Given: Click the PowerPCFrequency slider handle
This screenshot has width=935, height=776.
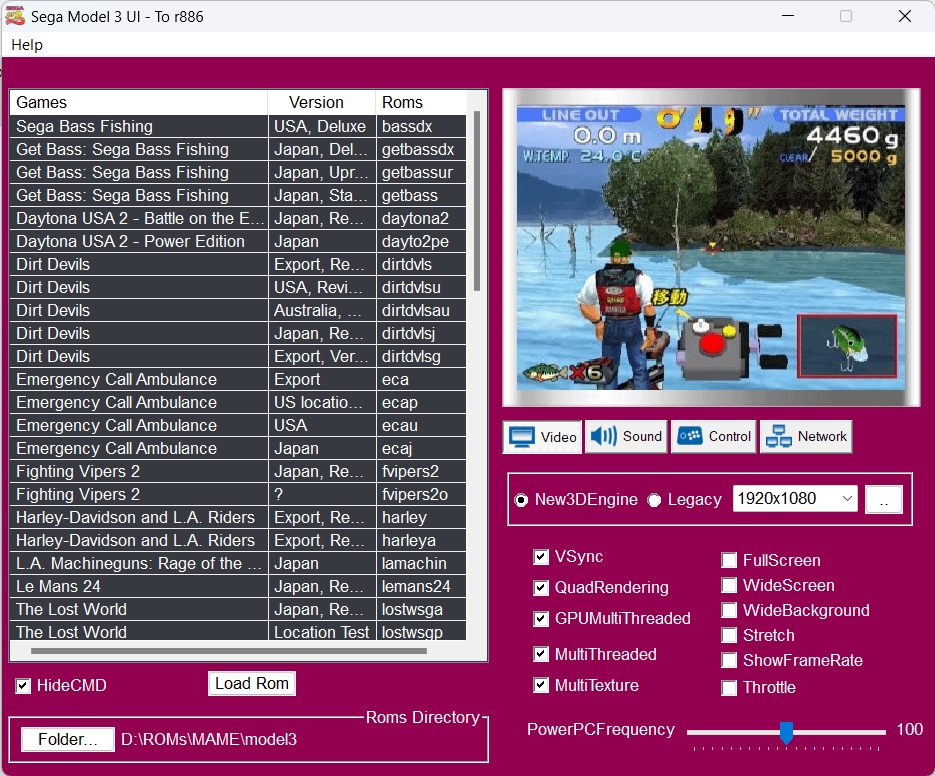Looking at the screenshot, I should pos(787,732).
